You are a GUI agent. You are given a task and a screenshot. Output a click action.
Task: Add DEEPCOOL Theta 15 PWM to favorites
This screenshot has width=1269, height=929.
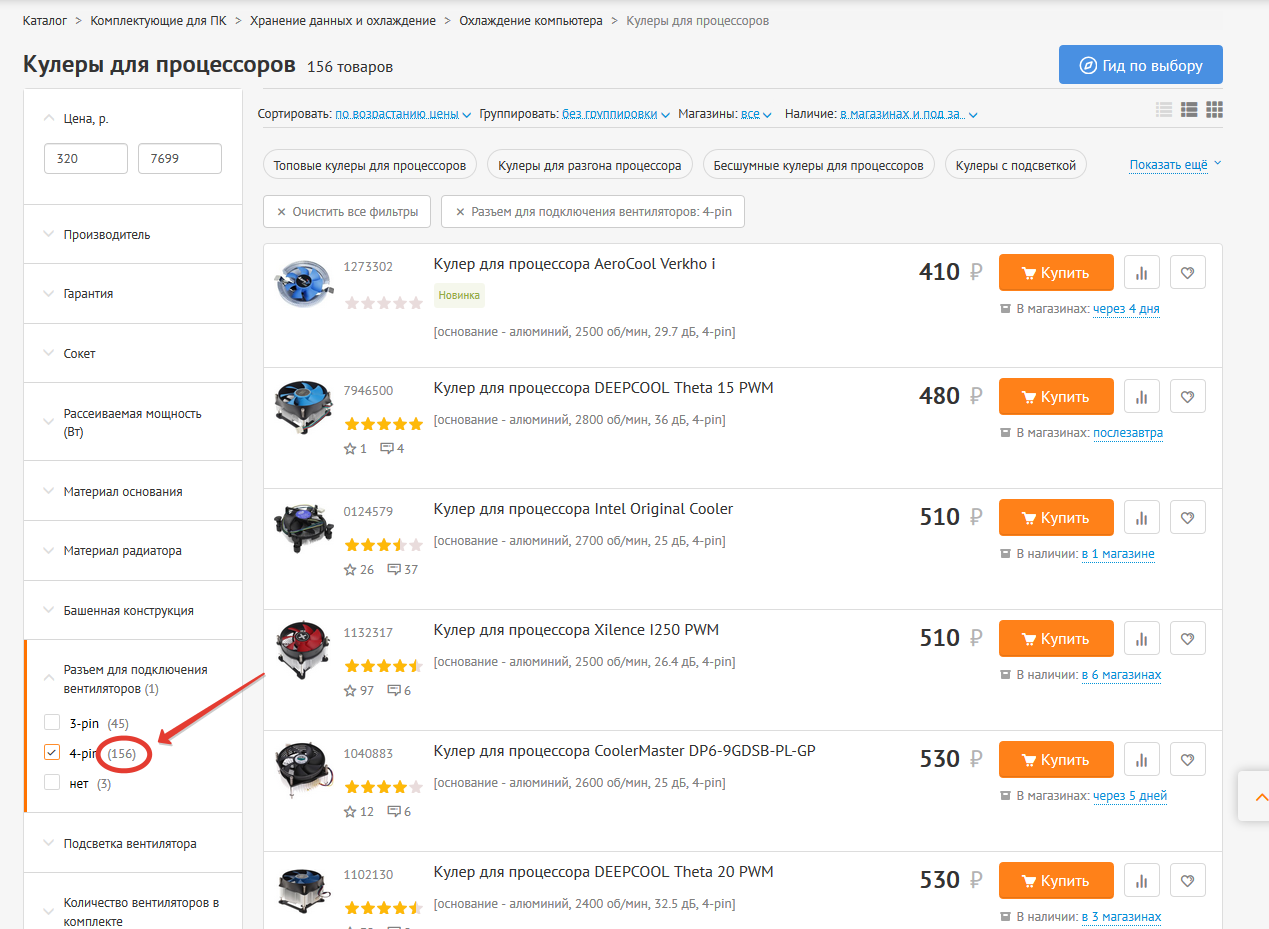tap(1187, 396)
